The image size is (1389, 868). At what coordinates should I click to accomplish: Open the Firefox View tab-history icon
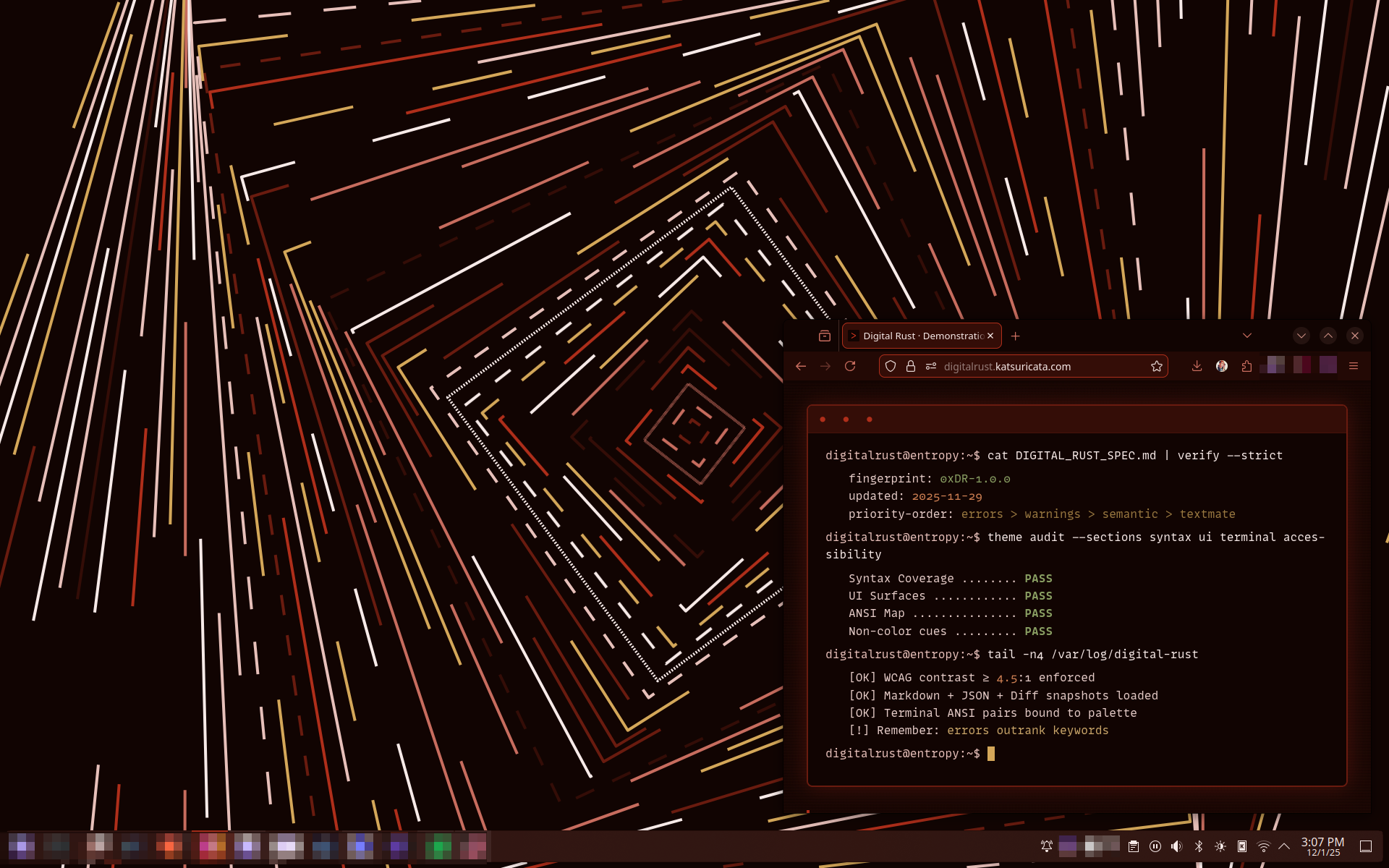tap(824, 336)
